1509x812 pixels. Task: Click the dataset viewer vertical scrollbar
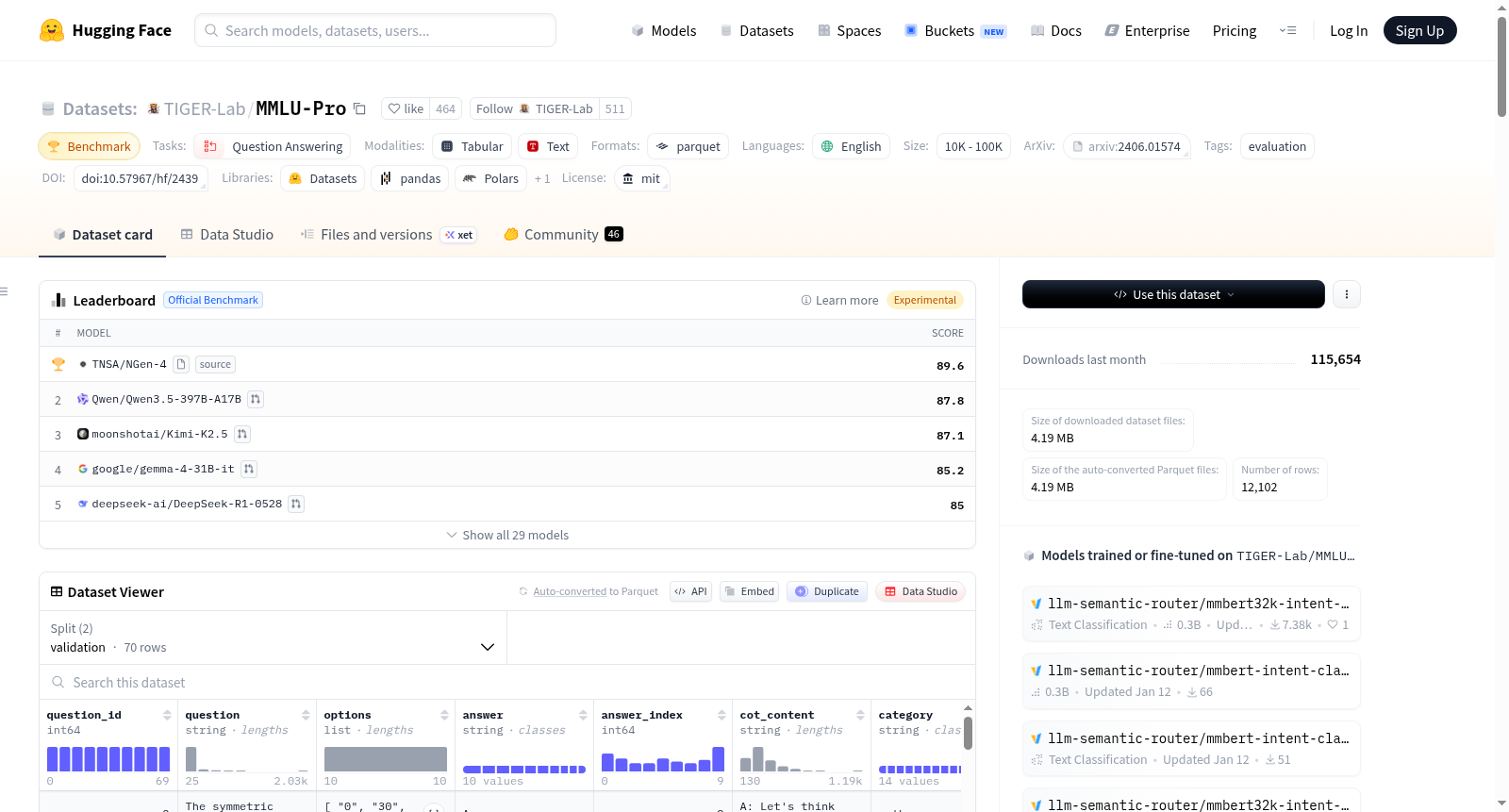(968, 733)
